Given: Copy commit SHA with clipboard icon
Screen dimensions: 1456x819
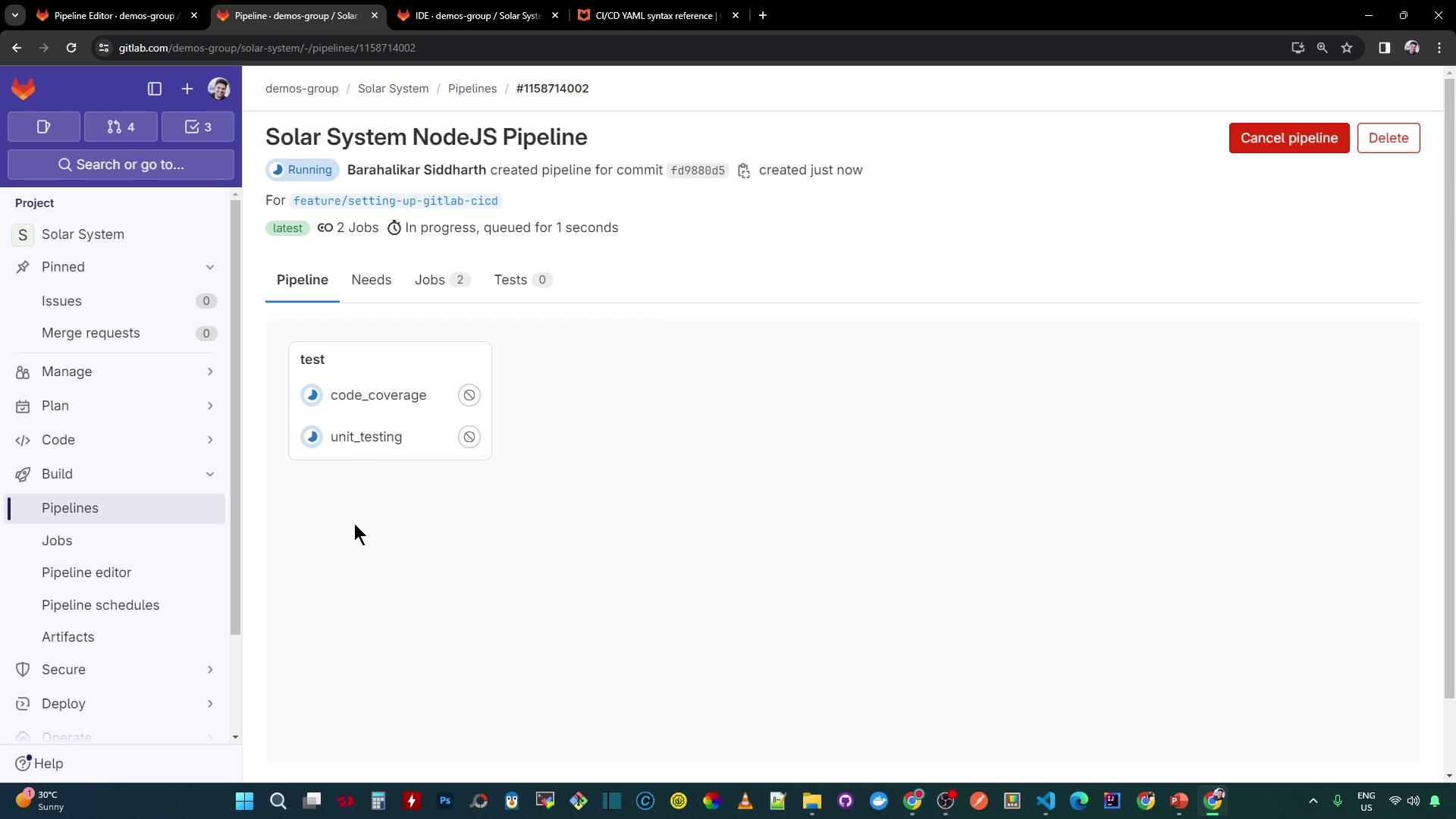Looking at the screenshot, I should pos(744,171).
